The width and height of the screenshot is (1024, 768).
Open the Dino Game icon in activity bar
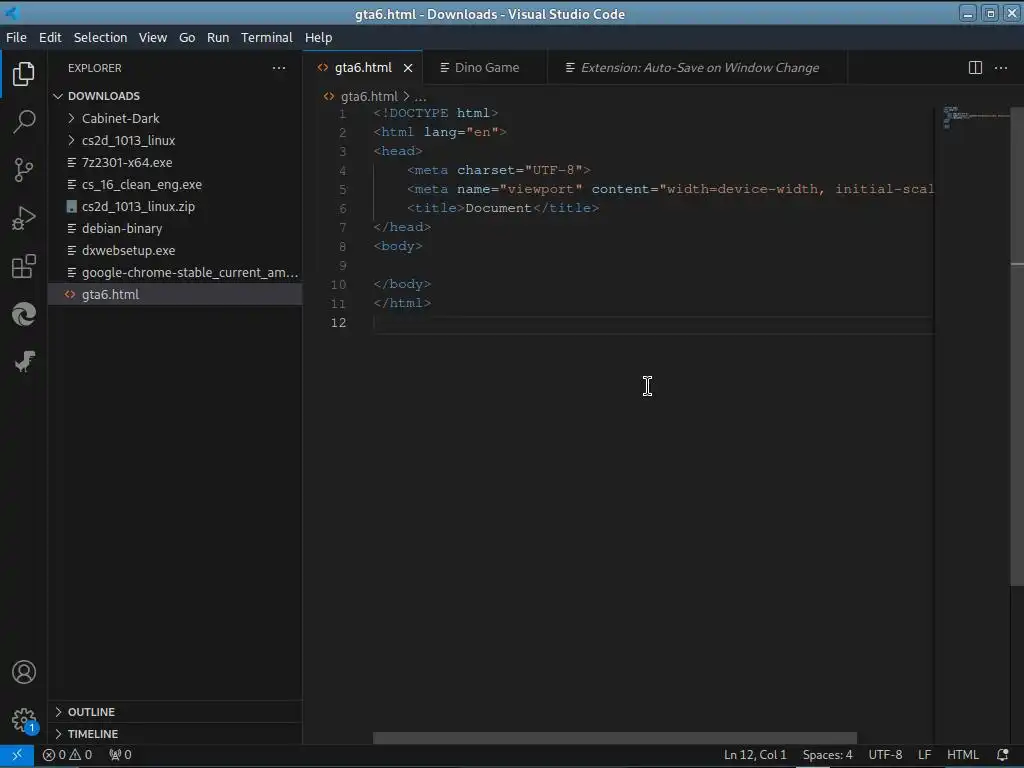coord(24,361)
